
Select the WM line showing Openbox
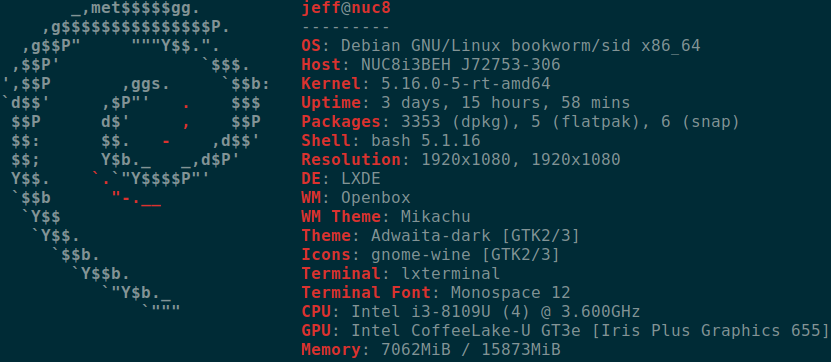point(356,198)
